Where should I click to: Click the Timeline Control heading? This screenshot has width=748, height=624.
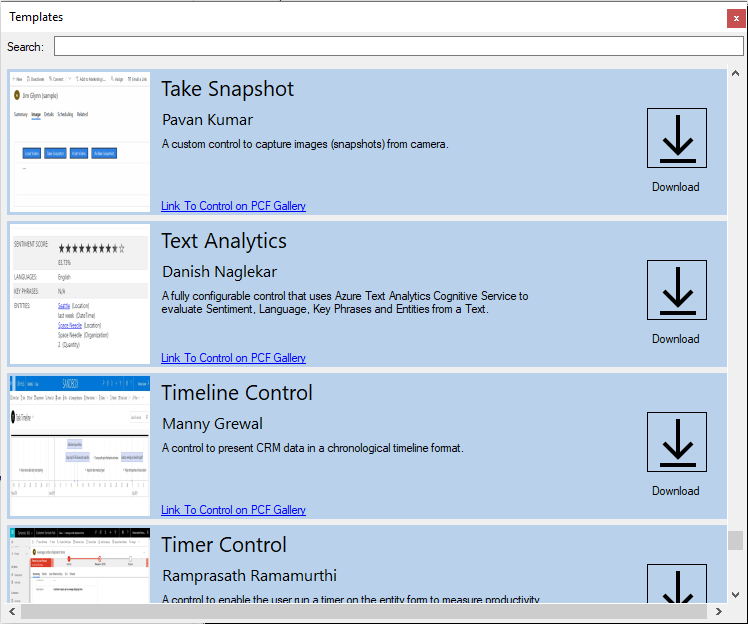pos(237,393)
